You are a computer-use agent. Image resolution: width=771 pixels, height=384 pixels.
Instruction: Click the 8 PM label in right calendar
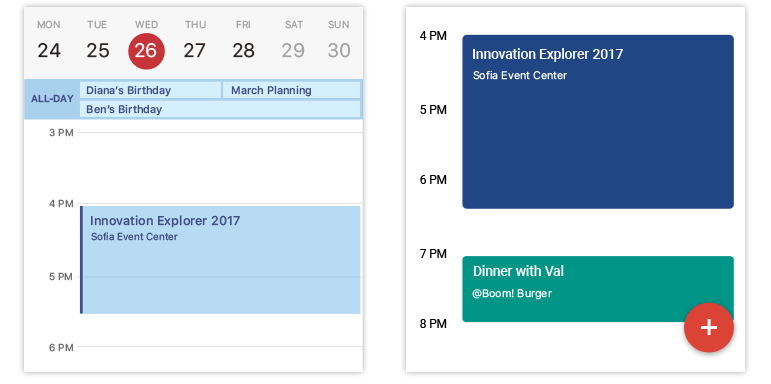[433, 324]
